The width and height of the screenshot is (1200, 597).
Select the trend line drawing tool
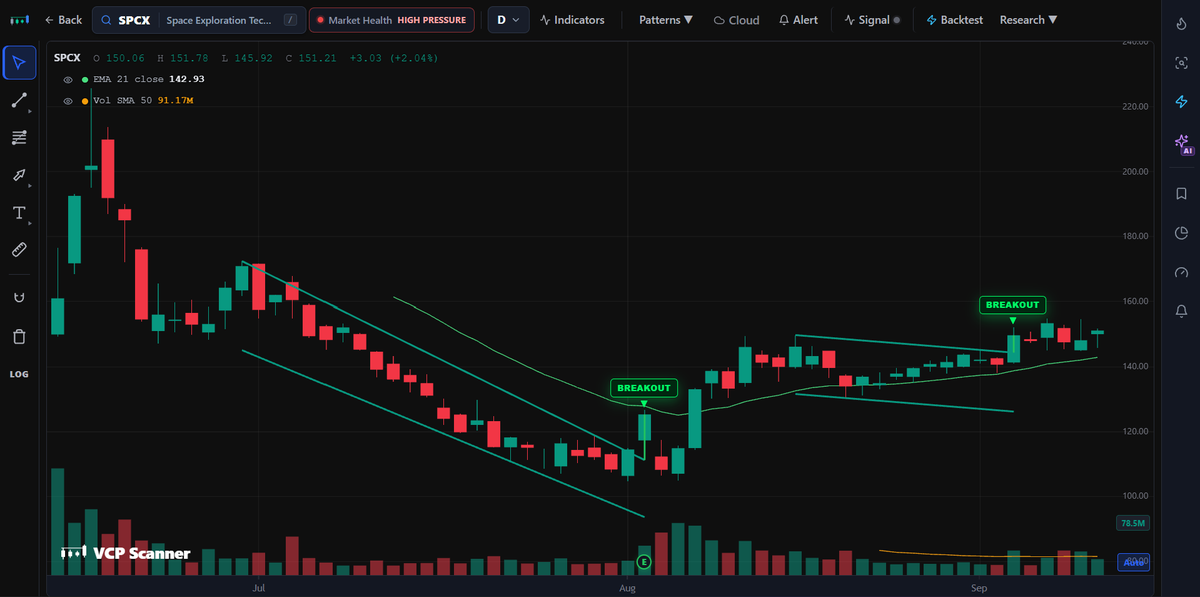tap(19, 100)
